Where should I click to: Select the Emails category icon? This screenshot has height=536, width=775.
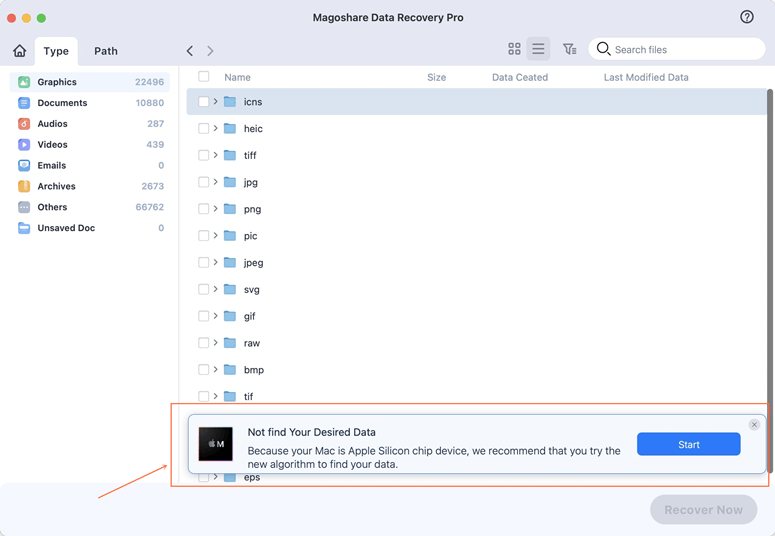coord(24,165)
